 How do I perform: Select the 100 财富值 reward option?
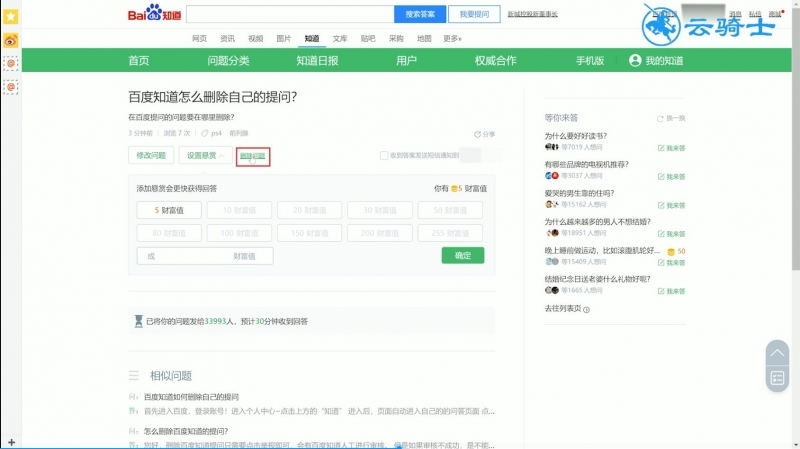click(x=239, y=233)
